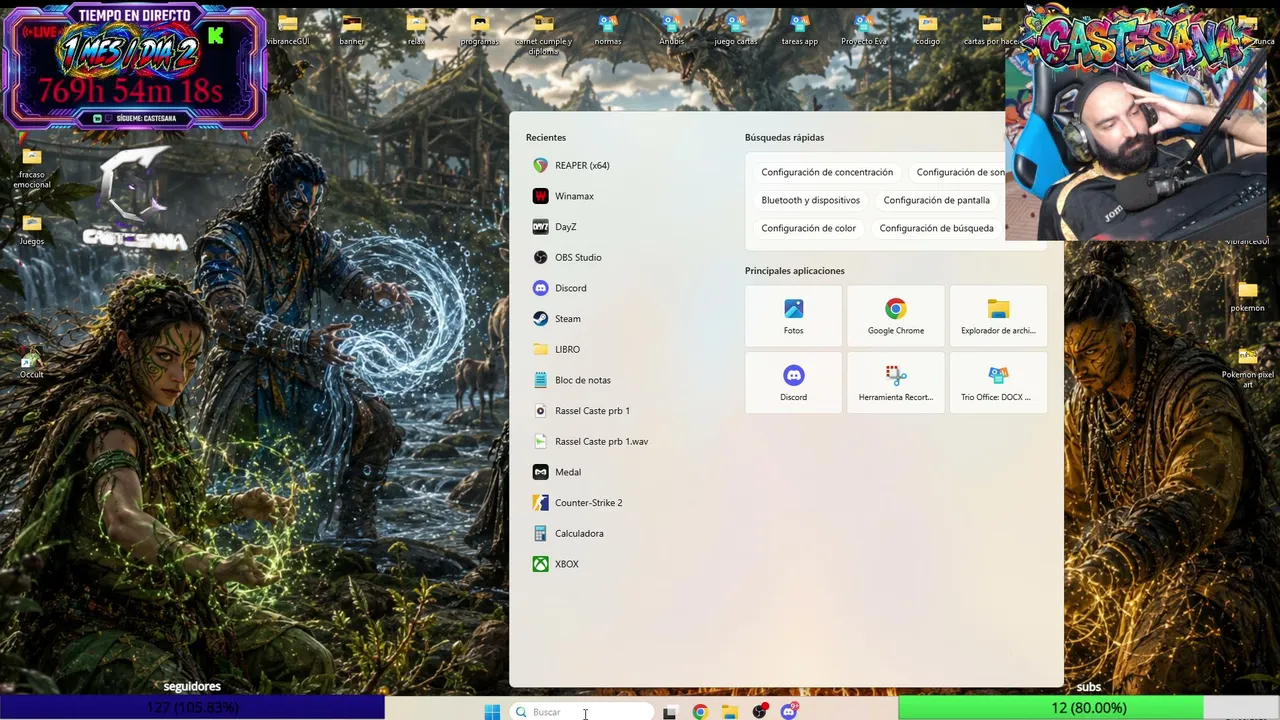Image resolution: width=1280 pixels, height=720 pixels.
Task: Select the relax desktop folder
Action: click(416, 30)
